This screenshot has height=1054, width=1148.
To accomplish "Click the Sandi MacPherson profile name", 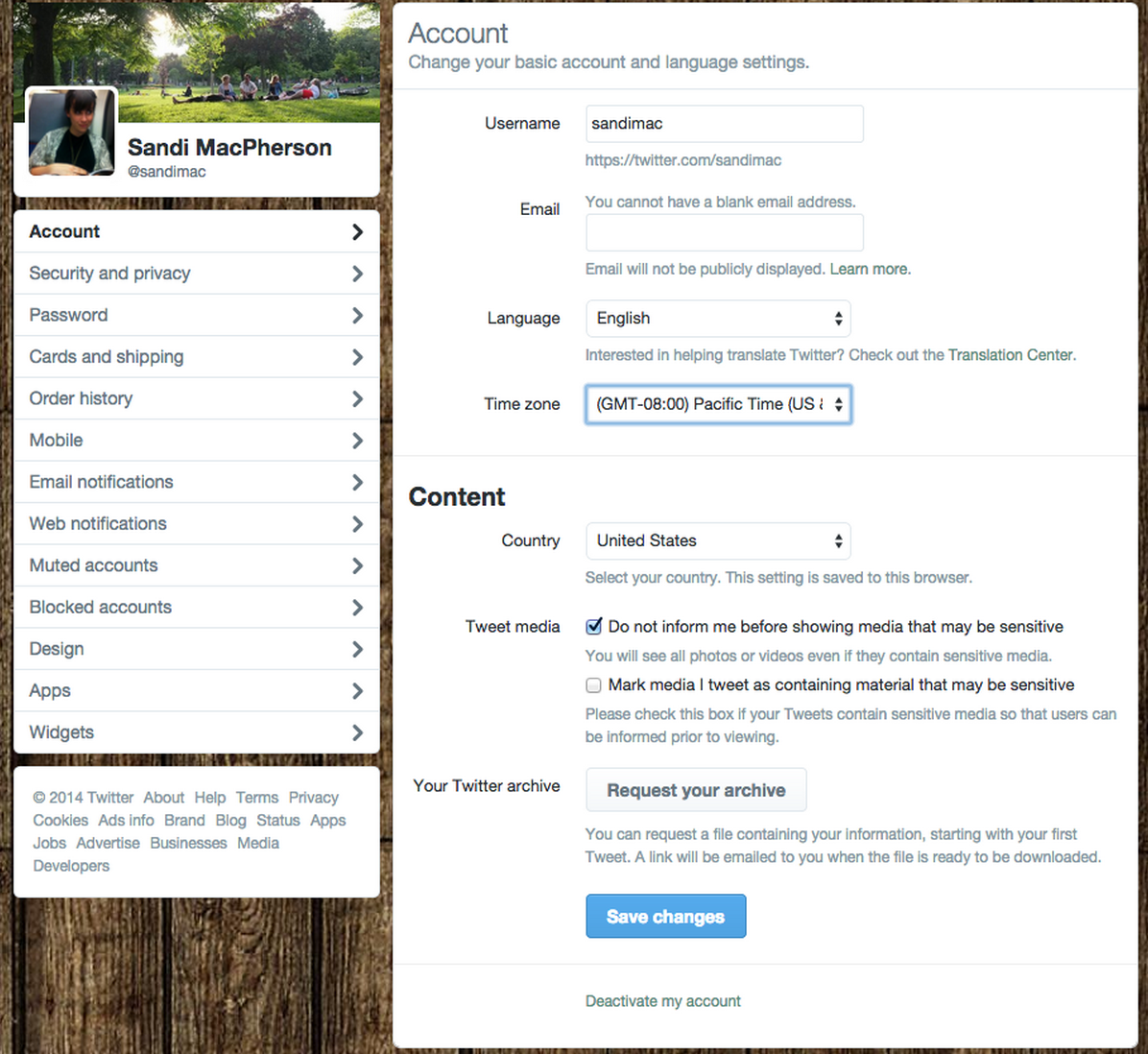I will coord(230,148).
